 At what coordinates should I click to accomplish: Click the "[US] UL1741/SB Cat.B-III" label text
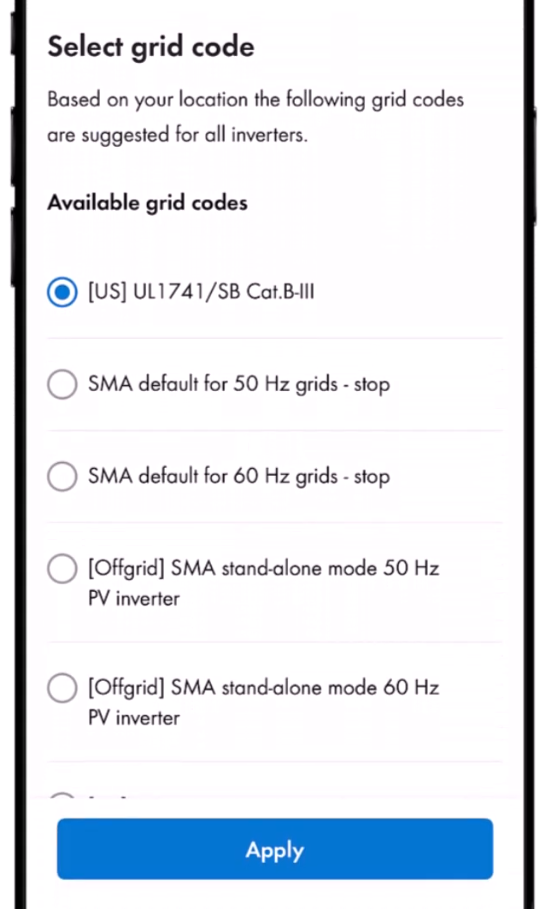(x=201, y=292)
